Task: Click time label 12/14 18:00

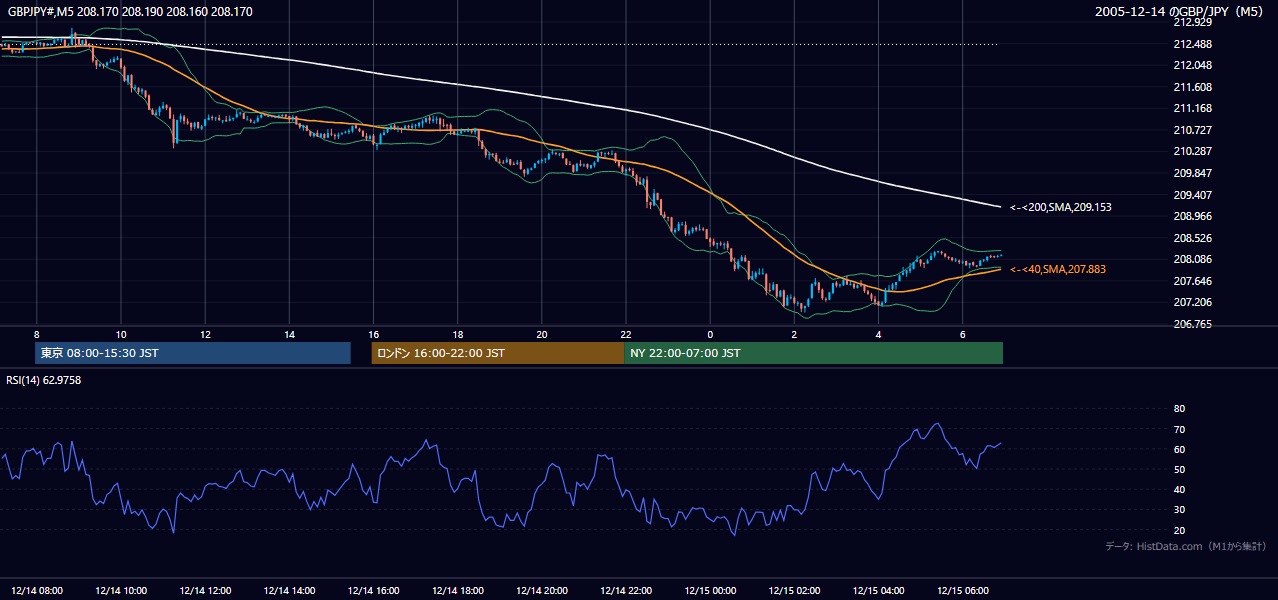Action: [x=458, y=591]
